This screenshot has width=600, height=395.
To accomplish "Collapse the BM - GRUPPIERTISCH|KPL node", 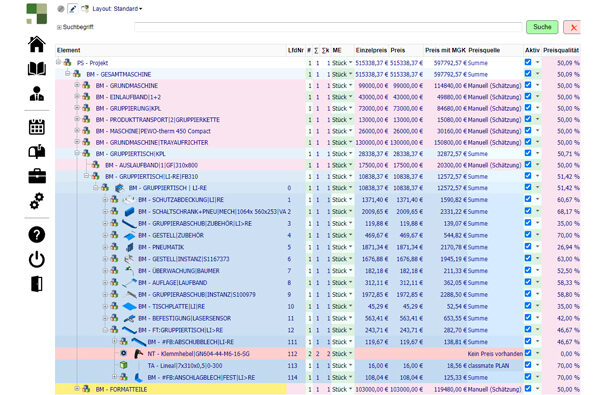I will click(x=77, y=153).
